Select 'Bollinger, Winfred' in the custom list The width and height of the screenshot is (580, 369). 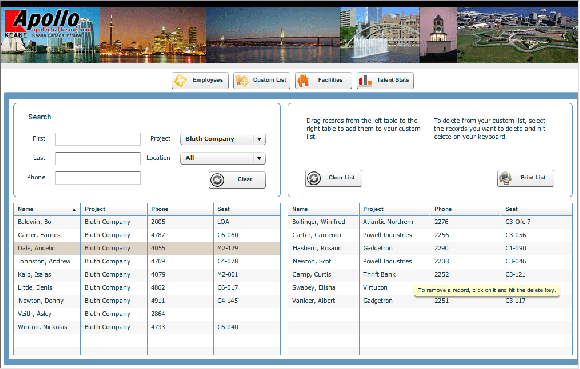point(430,222)
